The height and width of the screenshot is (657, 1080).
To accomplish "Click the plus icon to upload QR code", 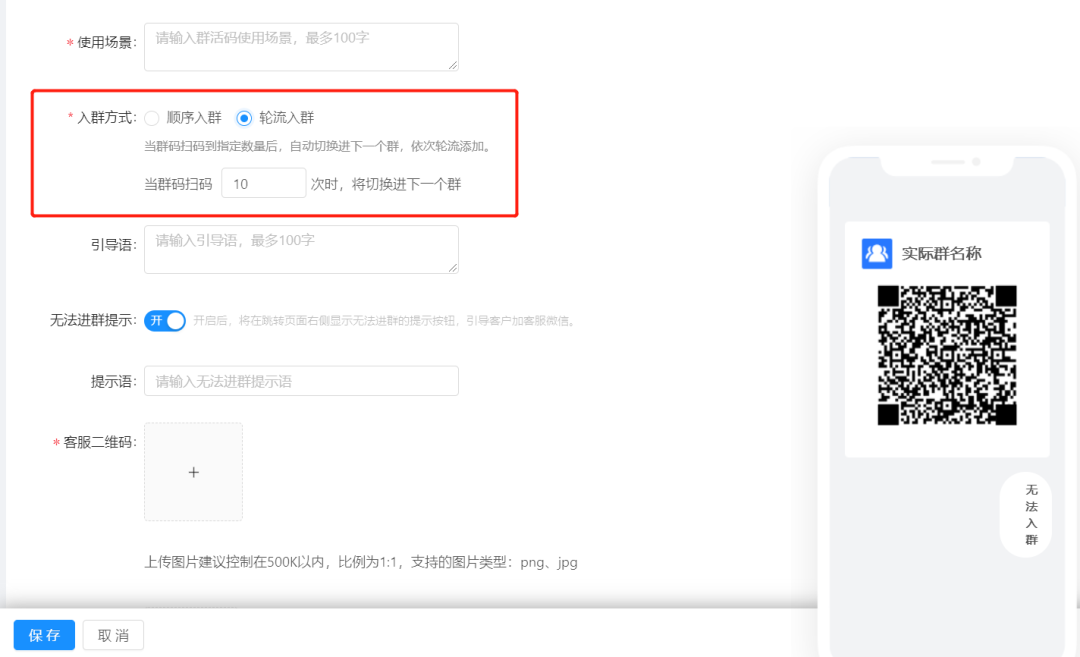I will 194,472.
